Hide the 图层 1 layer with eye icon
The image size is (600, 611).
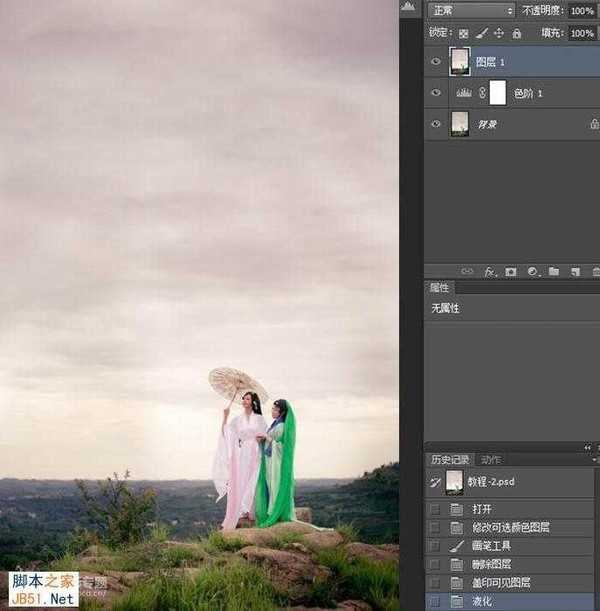coord(435,61)
